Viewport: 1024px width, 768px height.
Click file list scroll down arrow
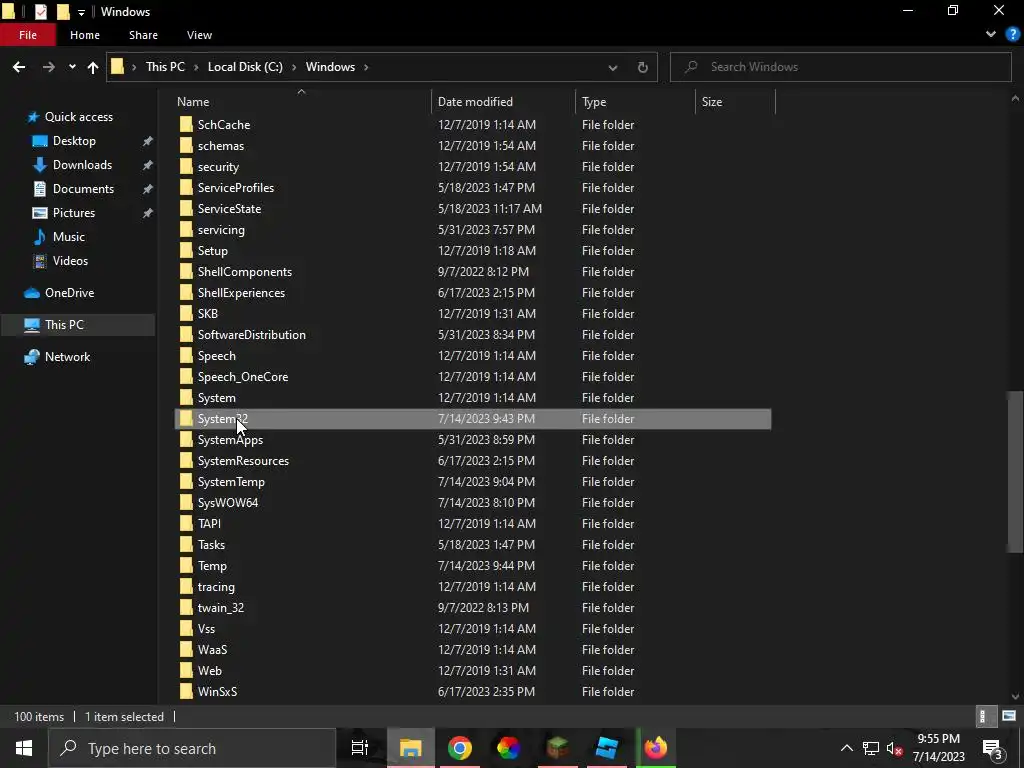click(x=1015, y=697)
